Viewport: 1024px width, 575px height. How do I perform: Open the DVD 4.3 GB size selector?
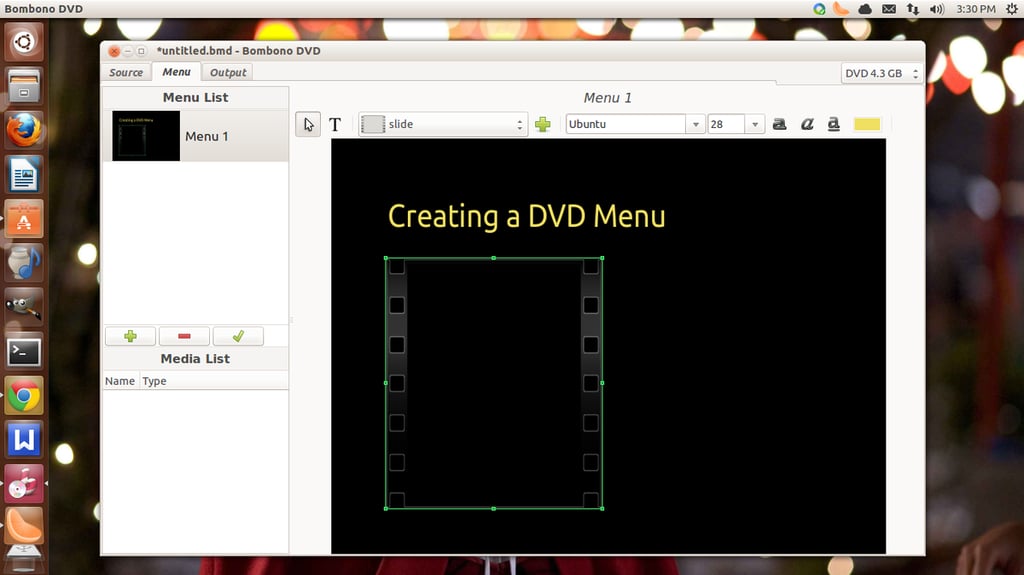pyautogui.click(x=882, y=73)
